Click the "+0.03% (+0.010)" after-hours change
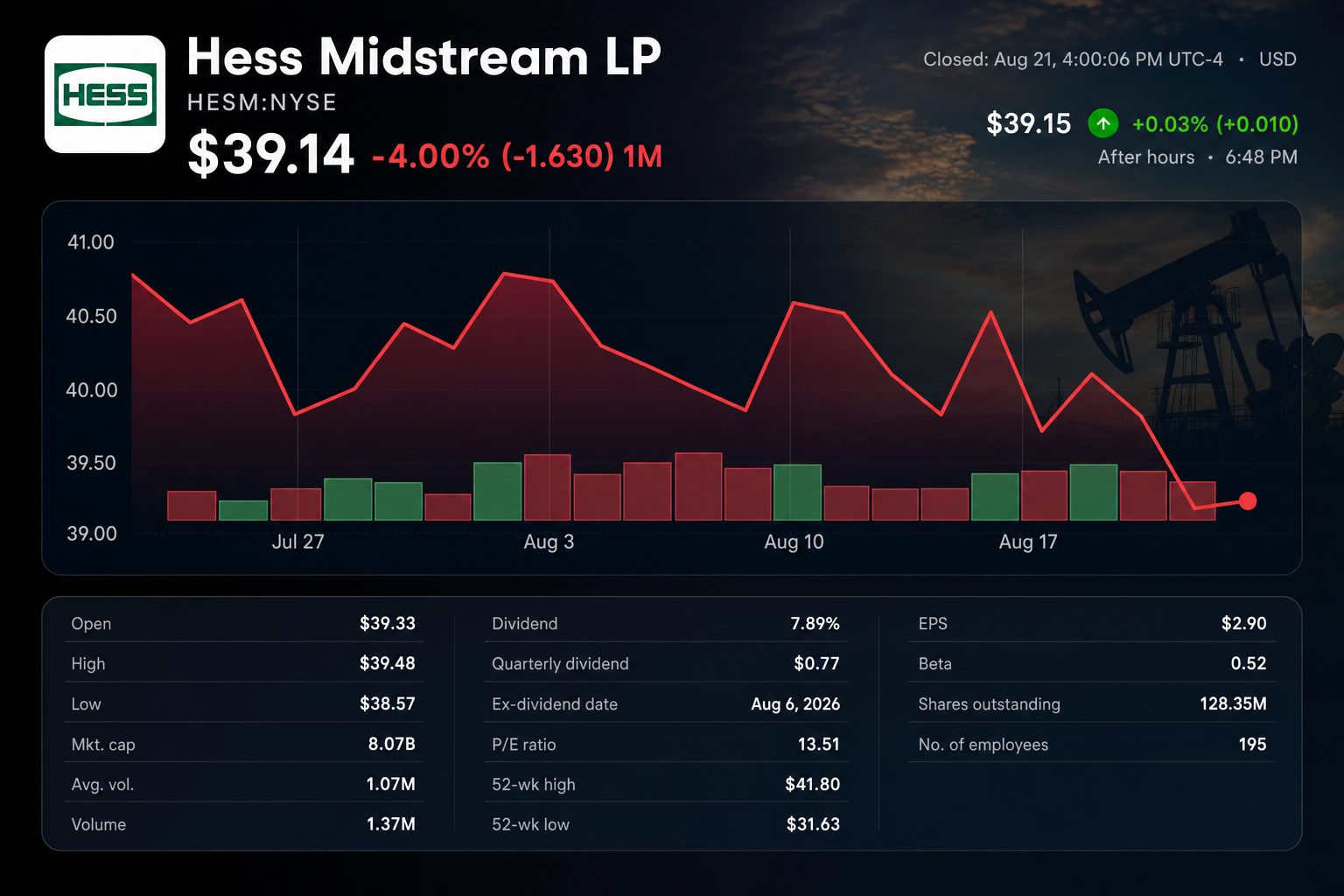Viewport: 1344px width, 896px height. (x=1214, y=124)
